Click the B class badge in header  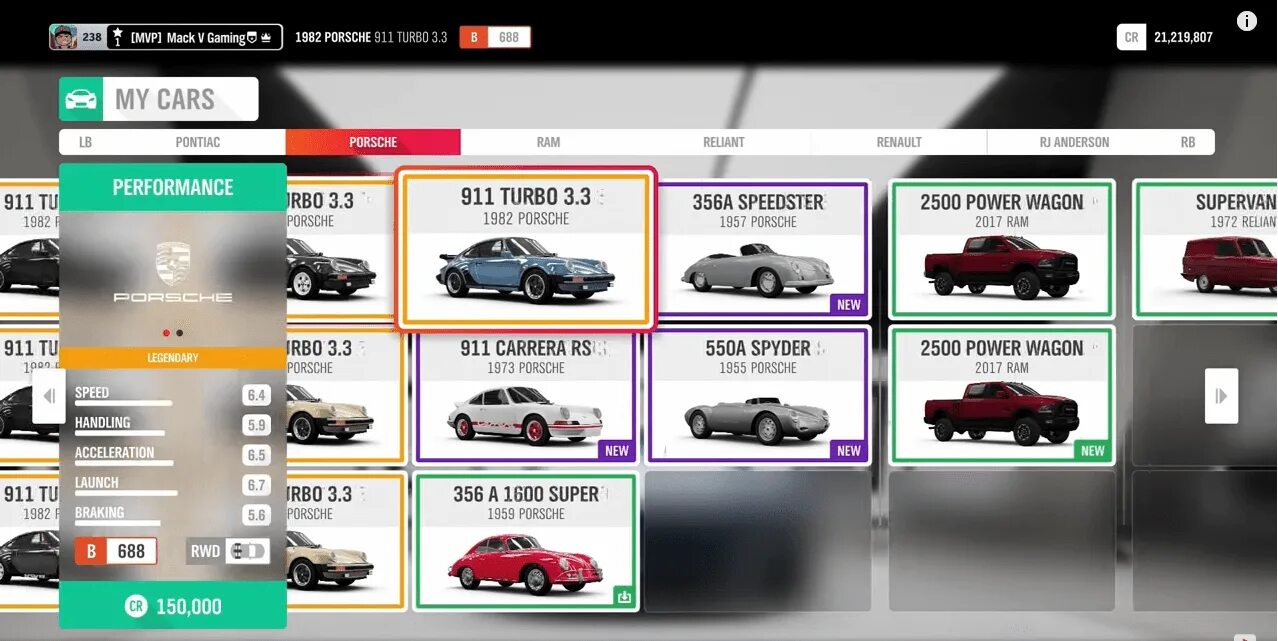474,37
